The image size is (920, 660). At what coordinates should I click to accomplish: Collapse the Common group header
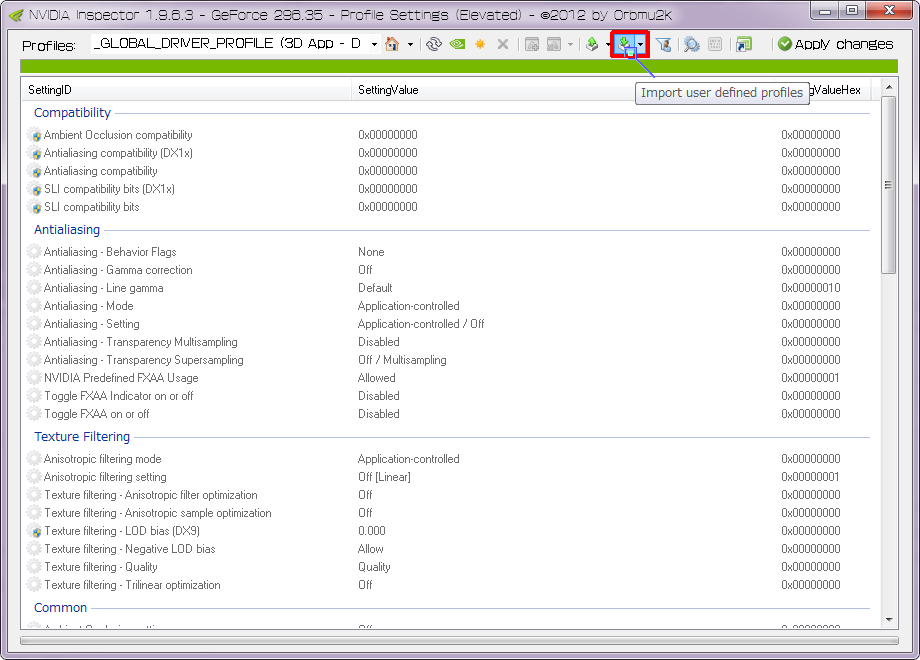(60, 608)
